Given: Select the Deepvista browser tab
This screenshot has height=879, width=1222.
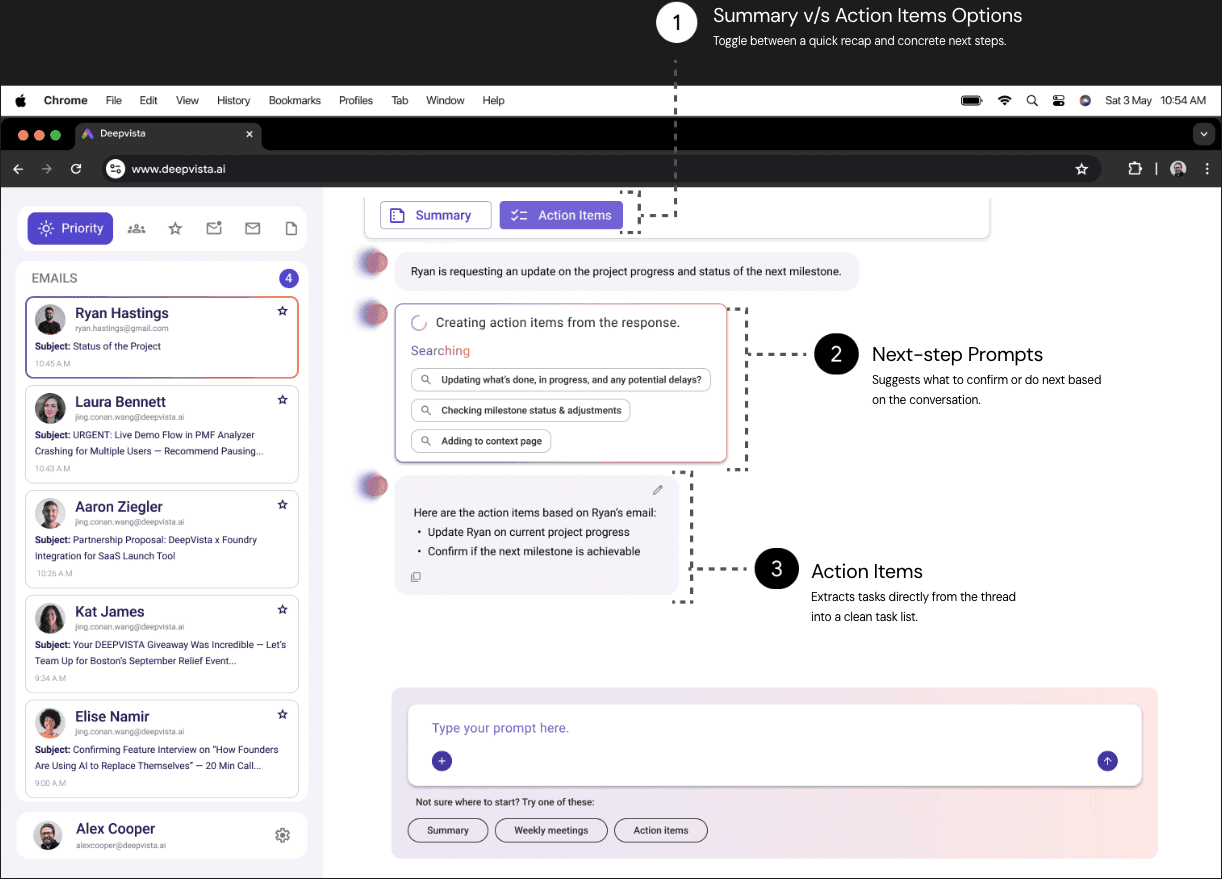Looking at the screenshot, I should 169,133.
